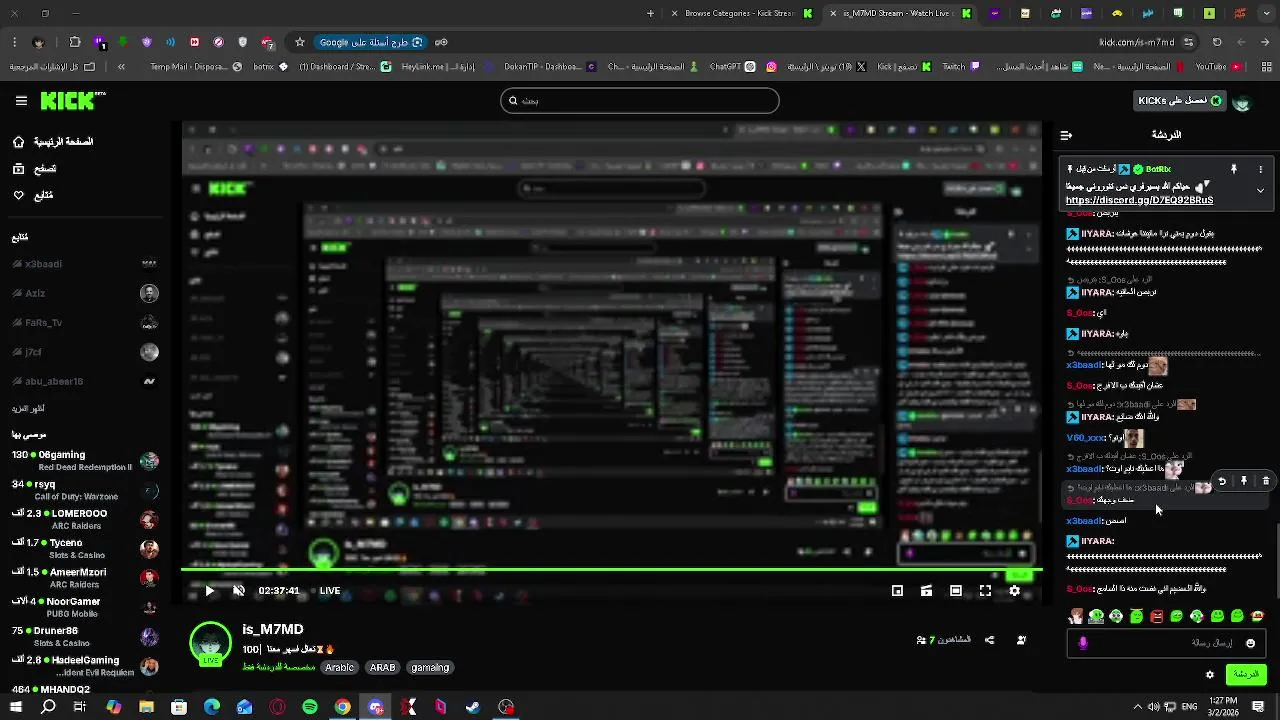The width and height of the screenshot is (1280, 720).
Task: Reply to hovered chat message icon
Action: pos(1222,481)
